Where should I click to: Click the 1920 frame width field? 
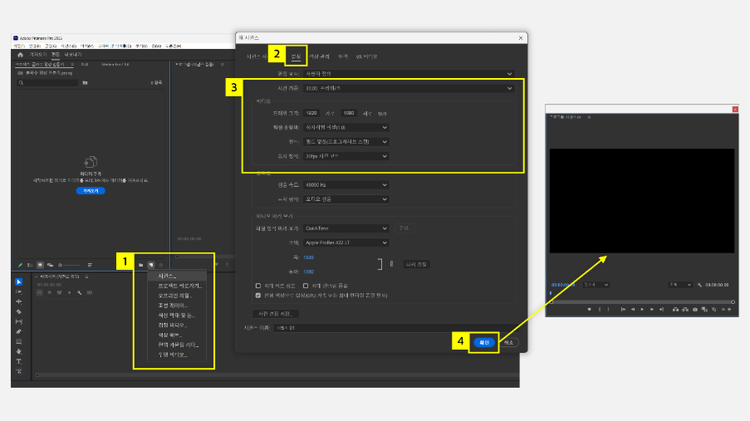(x=311, y=113)
